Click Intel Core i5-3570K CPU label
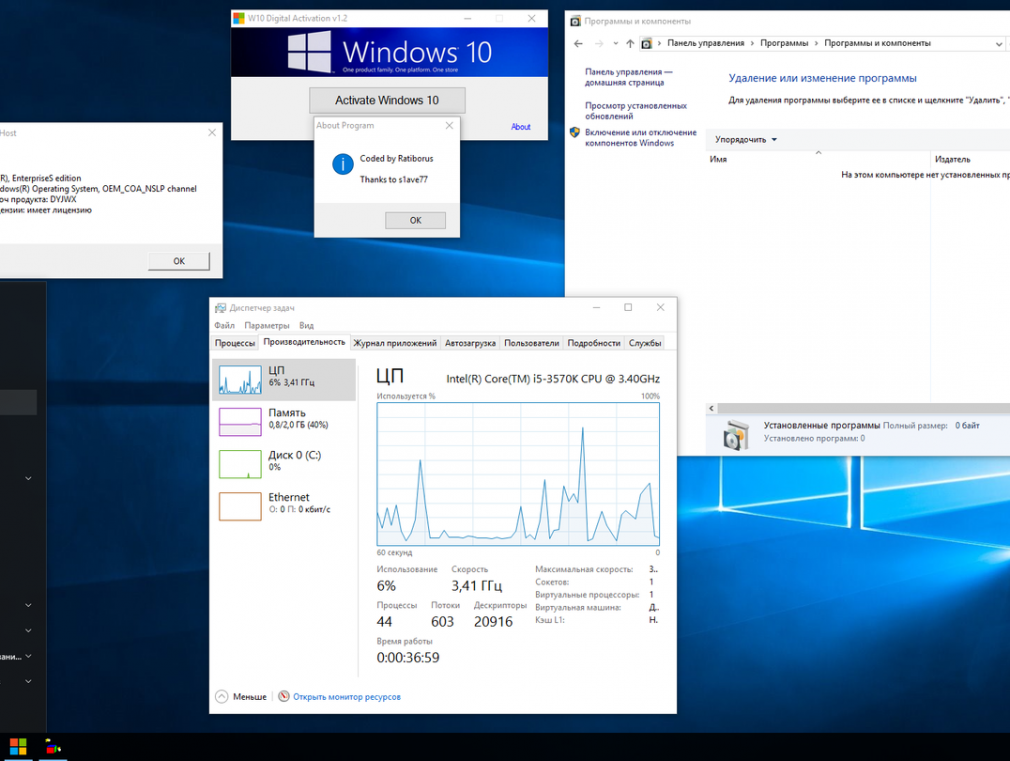The width and height of the screenshot is (1010, 761). [553, 379]
